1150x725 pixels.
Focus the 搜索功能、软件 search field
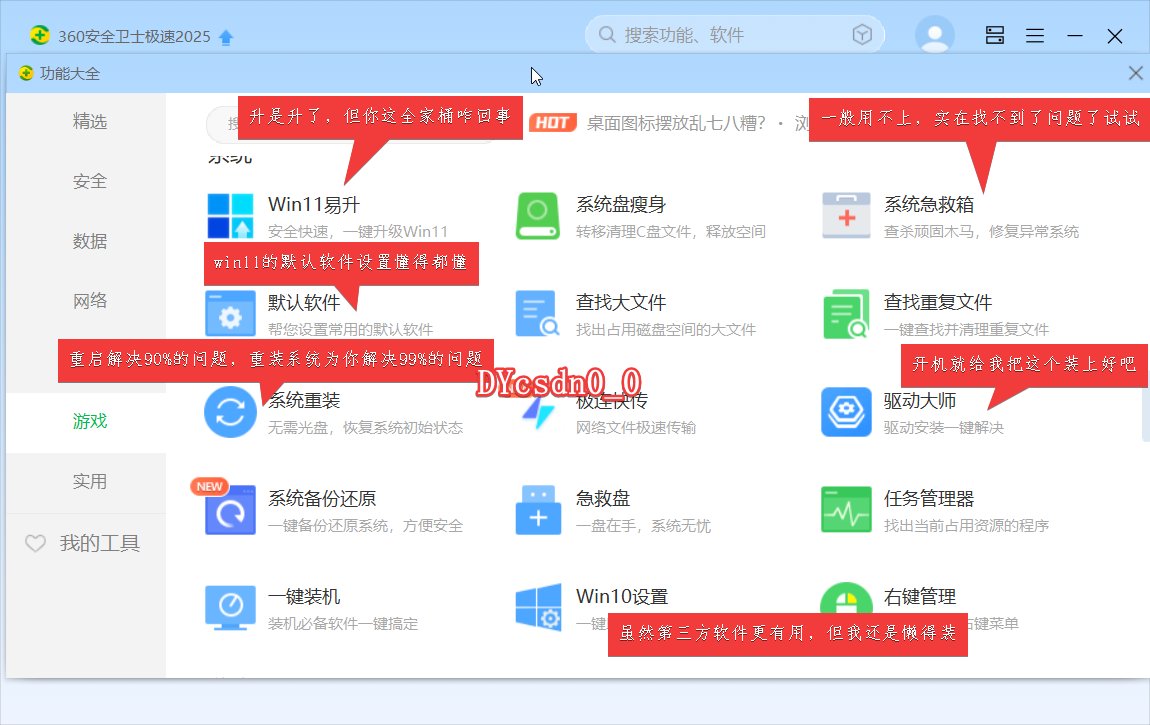(734, 34)
